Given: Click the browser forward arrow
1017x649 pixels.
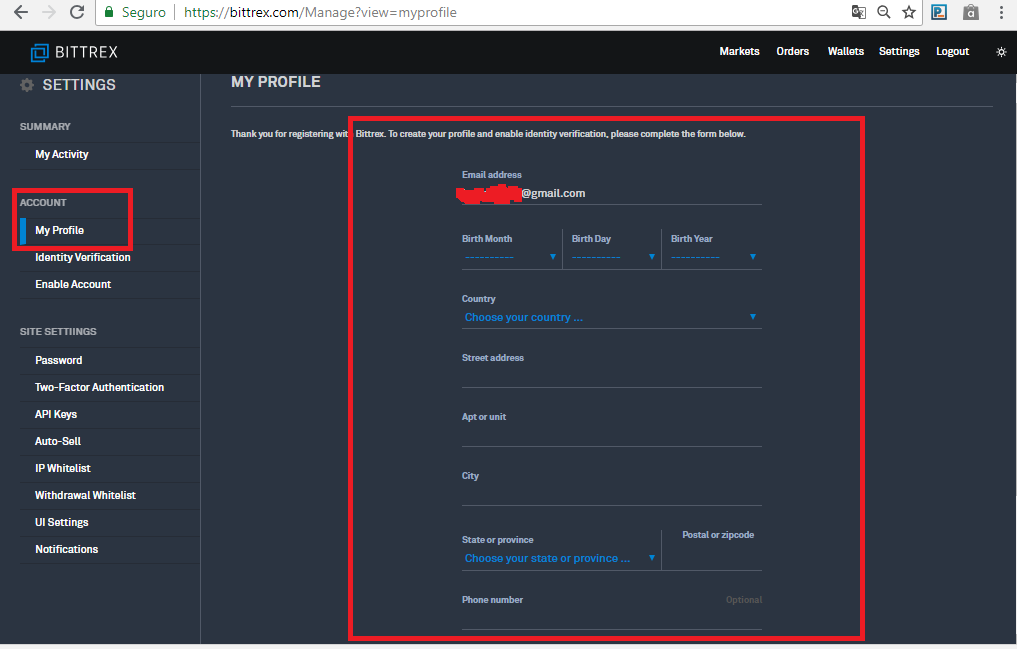Looking at the screenshot, I should [49, 12].
